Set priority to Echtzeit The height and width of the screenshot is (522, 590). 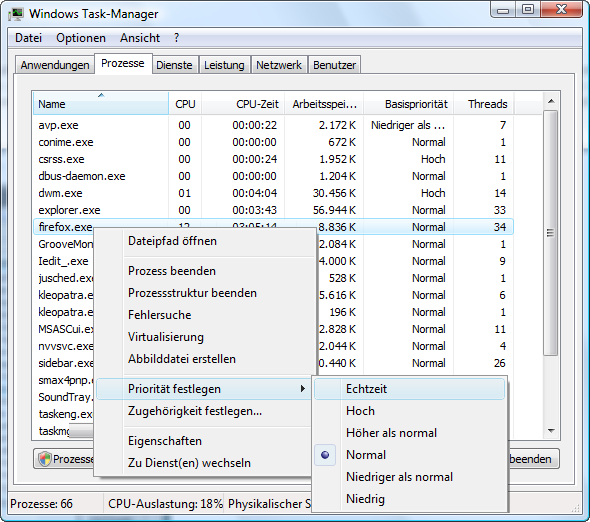[x=410, y=389]
